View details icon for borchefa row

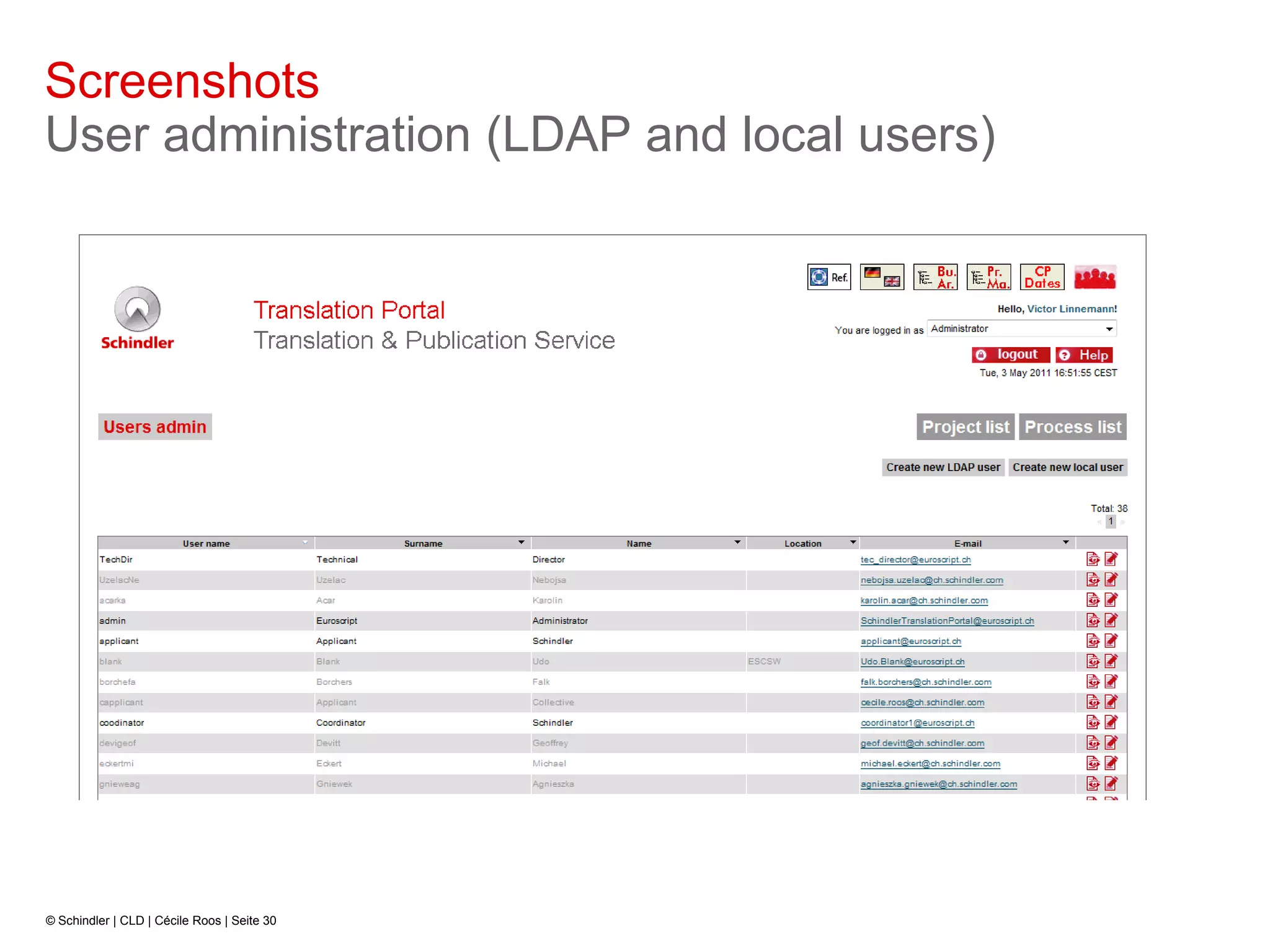tap(1093, 682)
